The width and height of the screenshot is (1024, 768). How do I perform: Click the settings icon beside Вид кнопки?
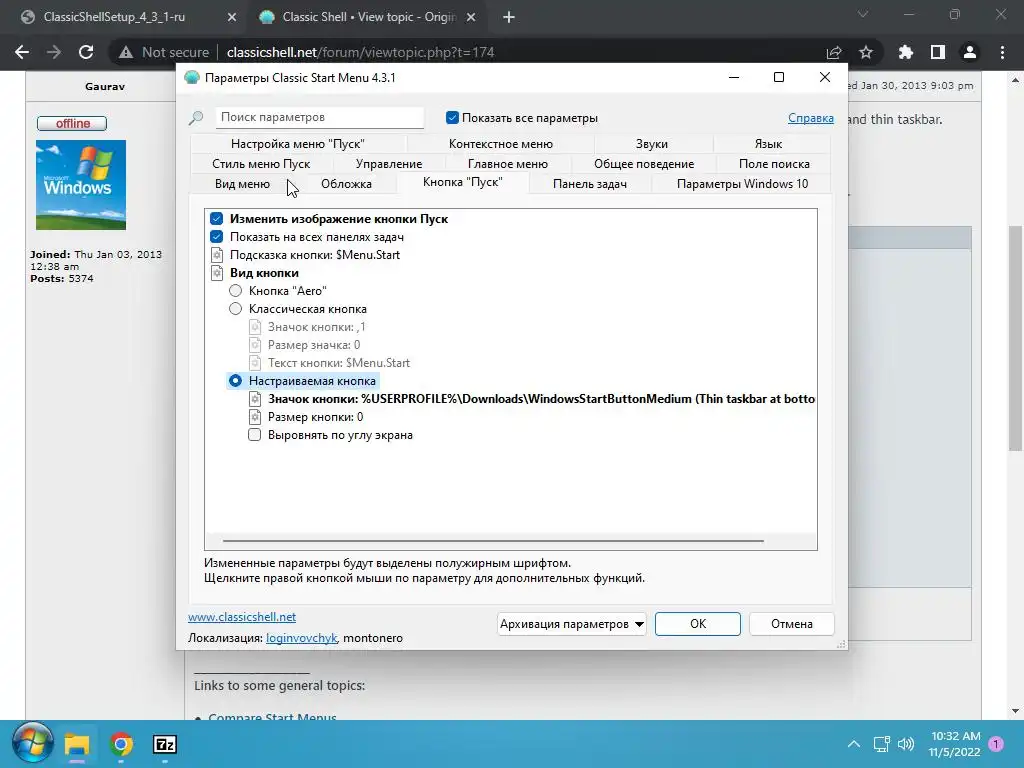(x=217, y=273)
